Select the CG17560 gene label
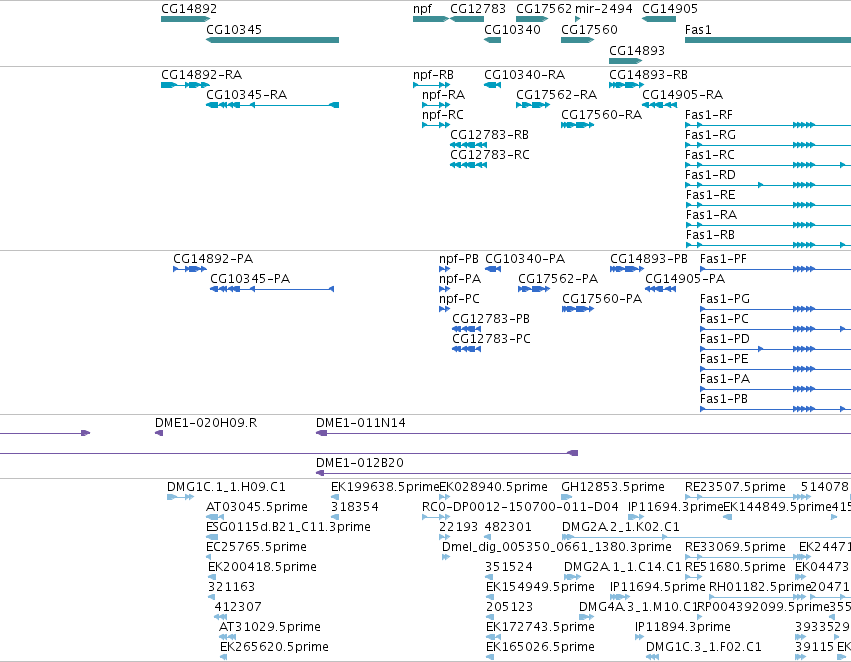The width and height of the screenshot is (851, 662). tap(589, 29)
